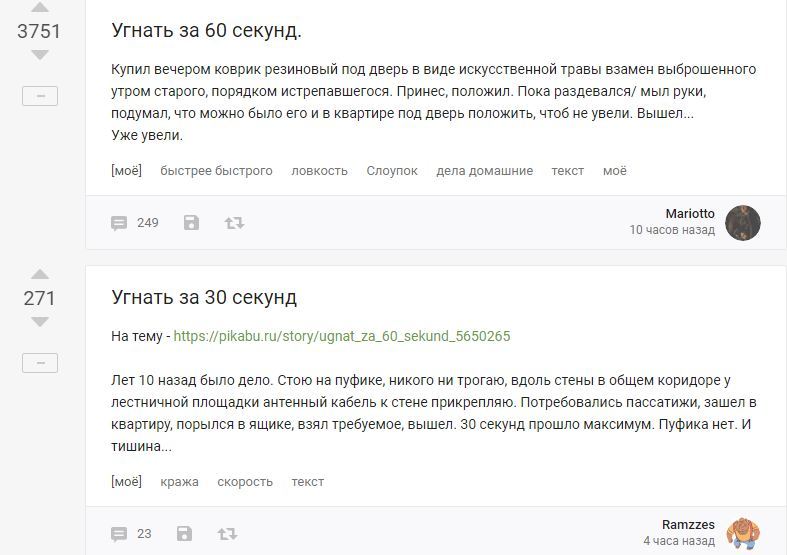Viewport: 787px width, 555px height.
Task: Open the post title "Угнать за 60 секунд."
Action: point(207,31)
